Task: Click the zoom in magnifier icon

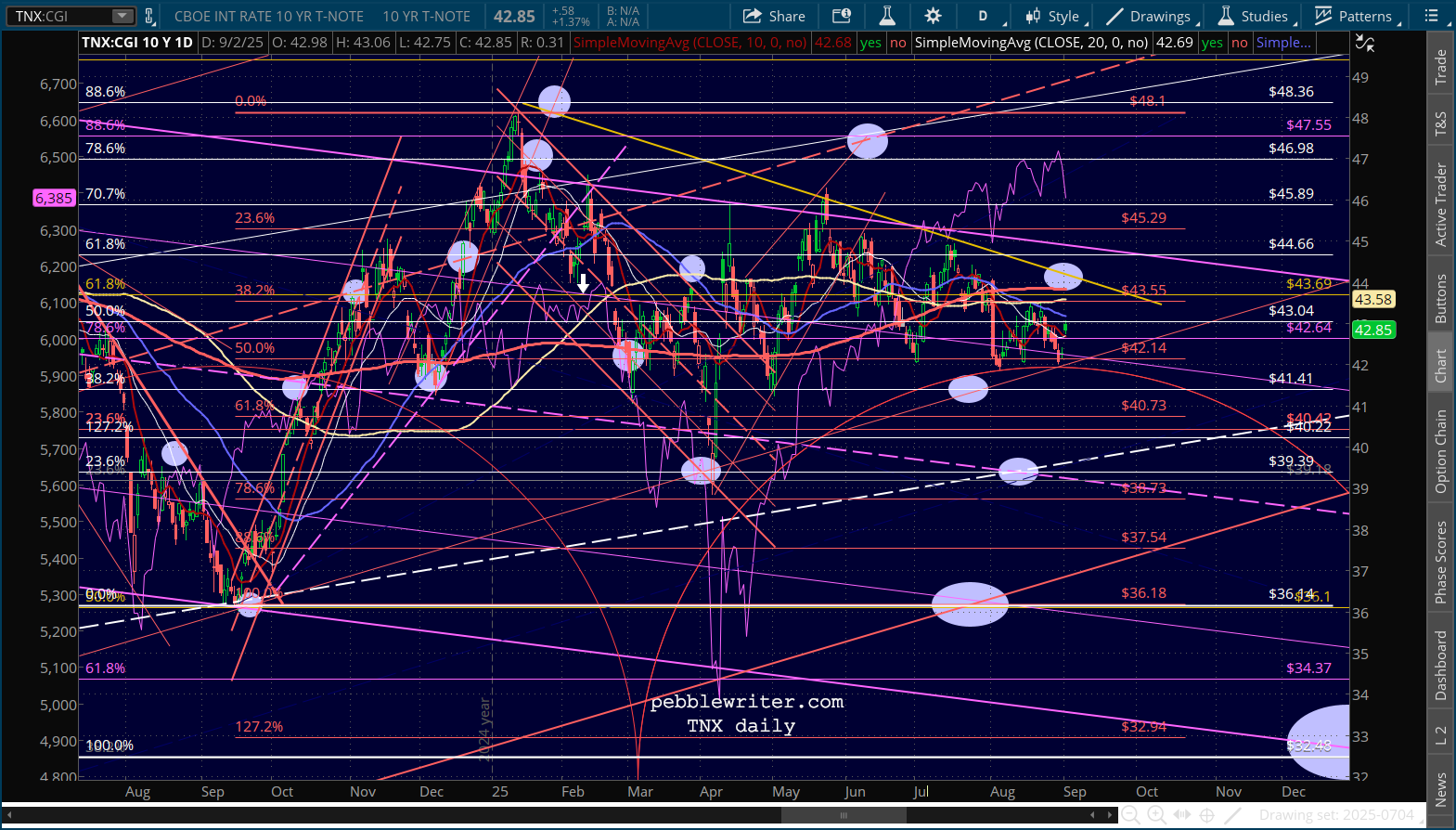Action: click(x=1156, y=815)
